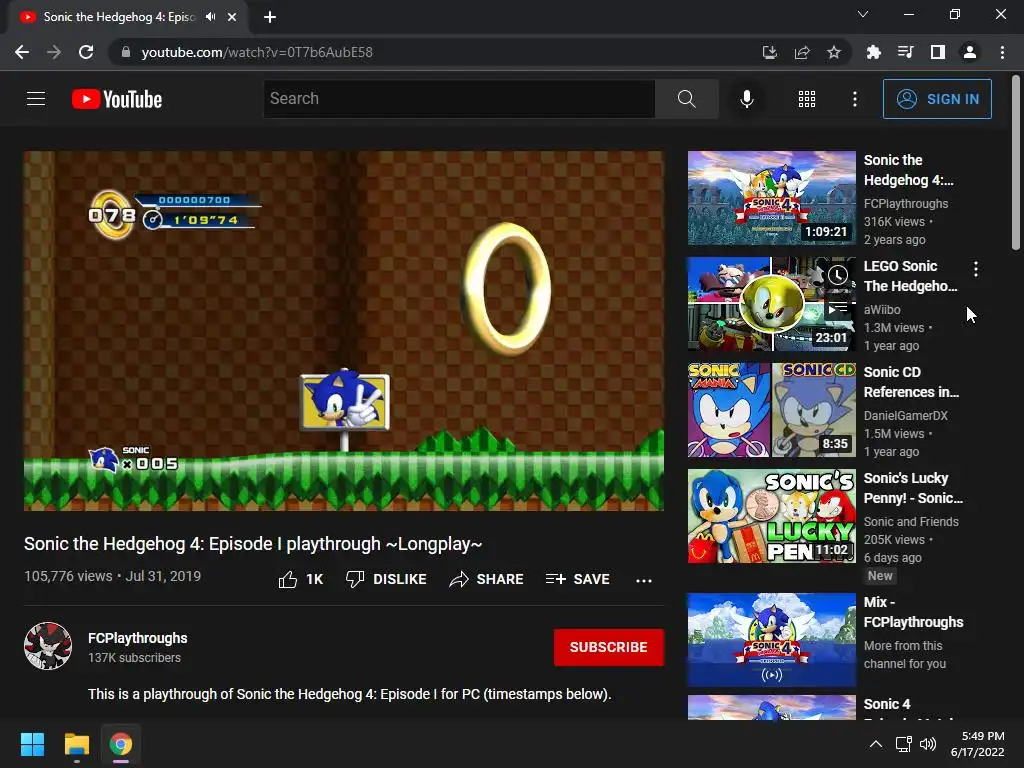Toggle Chrome side panel
This screenshot has height=768, width=1024.
[938, 52]
